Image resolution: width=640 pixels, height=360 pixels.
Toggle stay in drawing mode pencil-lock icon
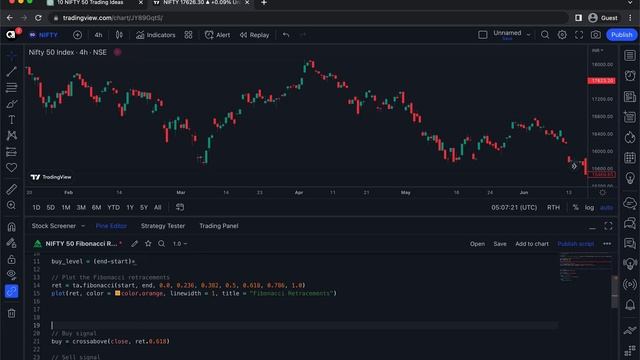coord(11,243)
